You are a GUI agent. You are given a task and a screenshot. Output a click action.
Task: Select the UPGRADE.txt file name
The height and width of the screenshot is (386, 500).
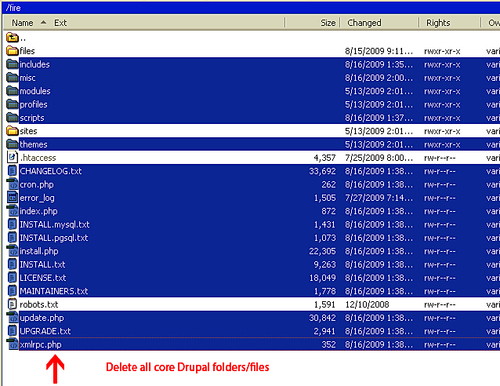pyautogui.click(x=45, y=331)
